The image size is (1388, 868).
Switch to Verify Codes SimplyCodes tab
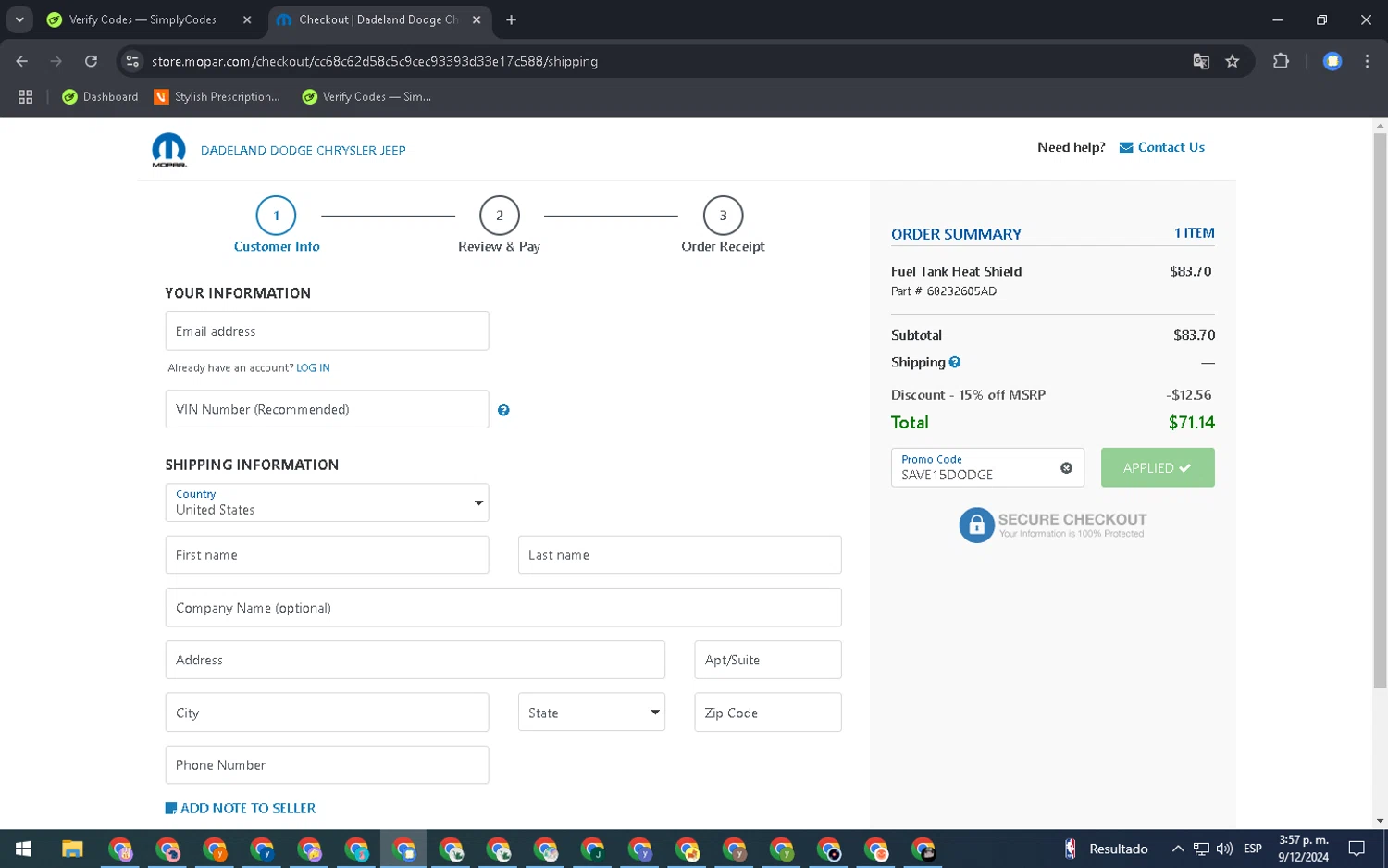(x=143, y=19)
